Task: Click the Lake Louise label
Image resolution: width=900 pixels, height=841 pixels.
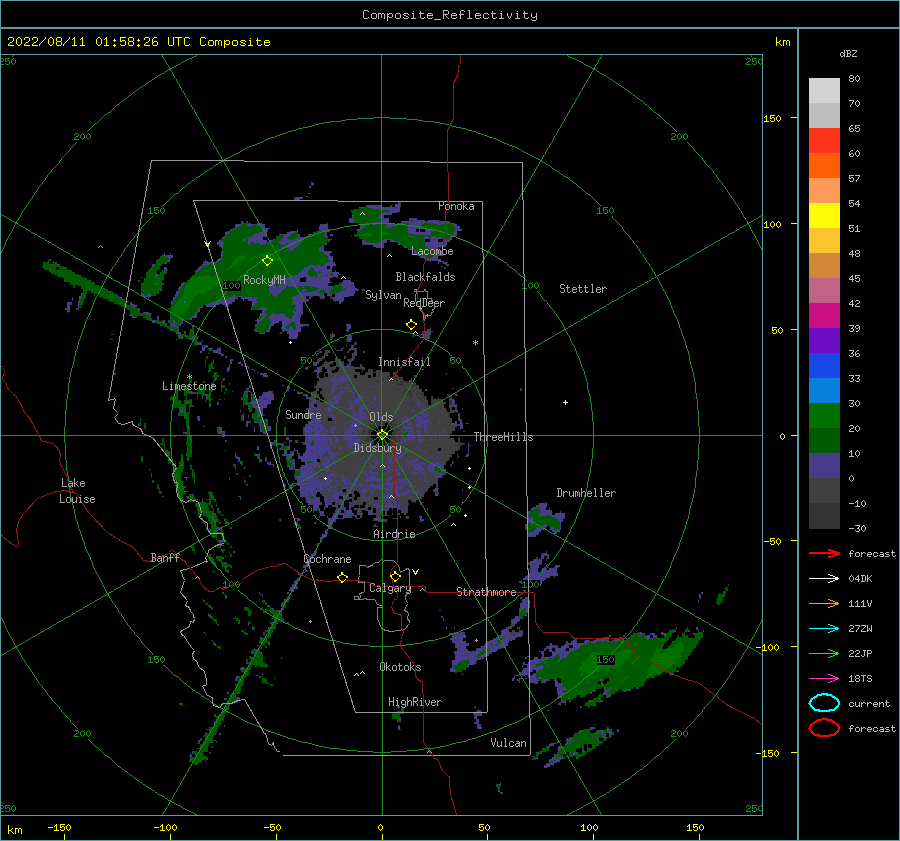Action: click(x=77, y=491)
